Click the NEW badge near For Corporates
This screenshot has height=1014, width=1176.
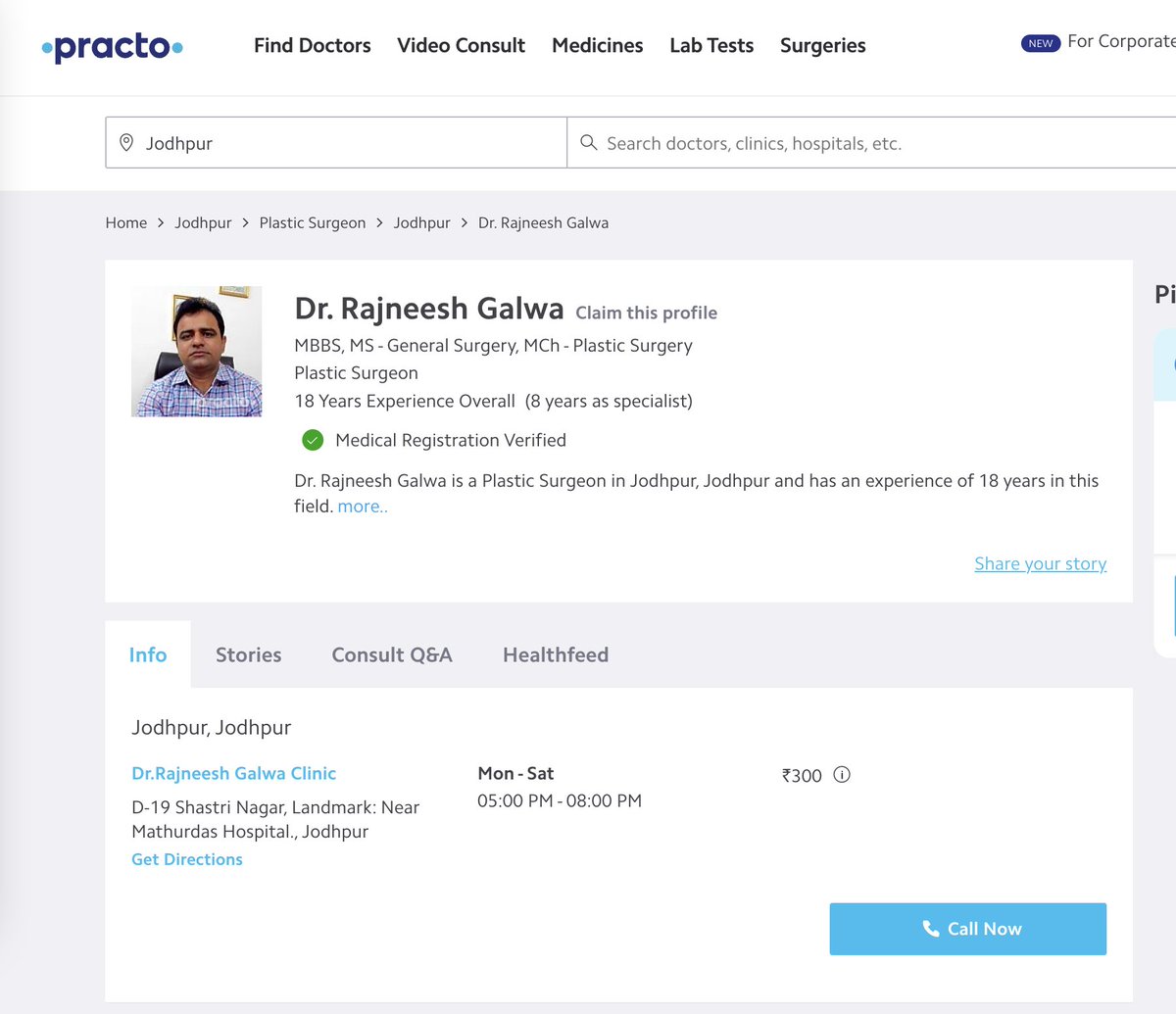(1041, 43)
